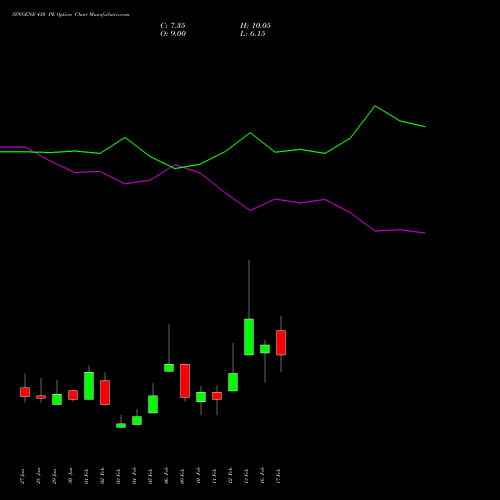Viewport: 500px width, 500px height.
Task: Select the large red candlestick for 09 Feb
Action: pos(185,381)
